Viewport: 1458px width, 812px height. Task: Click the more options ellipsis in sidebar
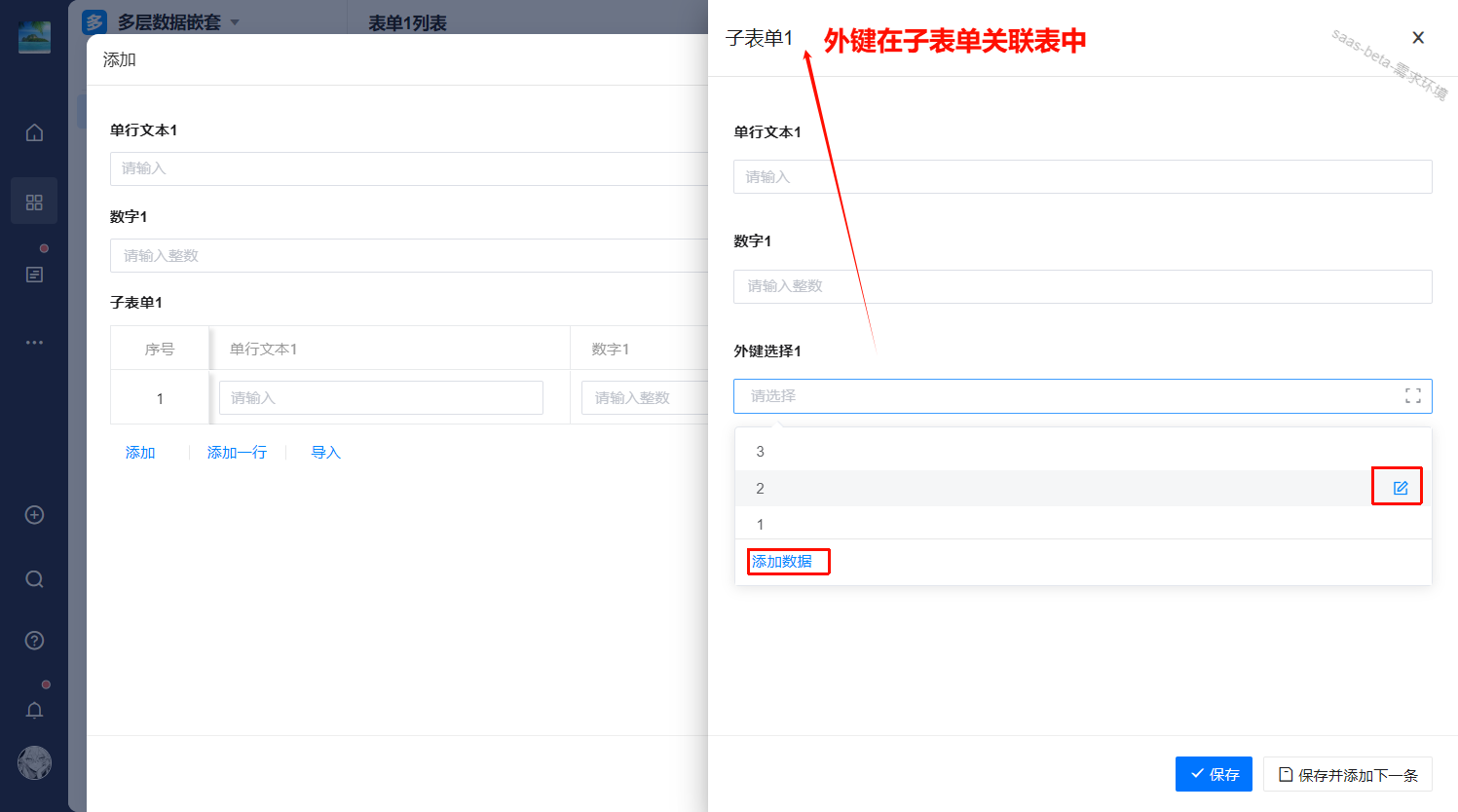pos(34,343)
